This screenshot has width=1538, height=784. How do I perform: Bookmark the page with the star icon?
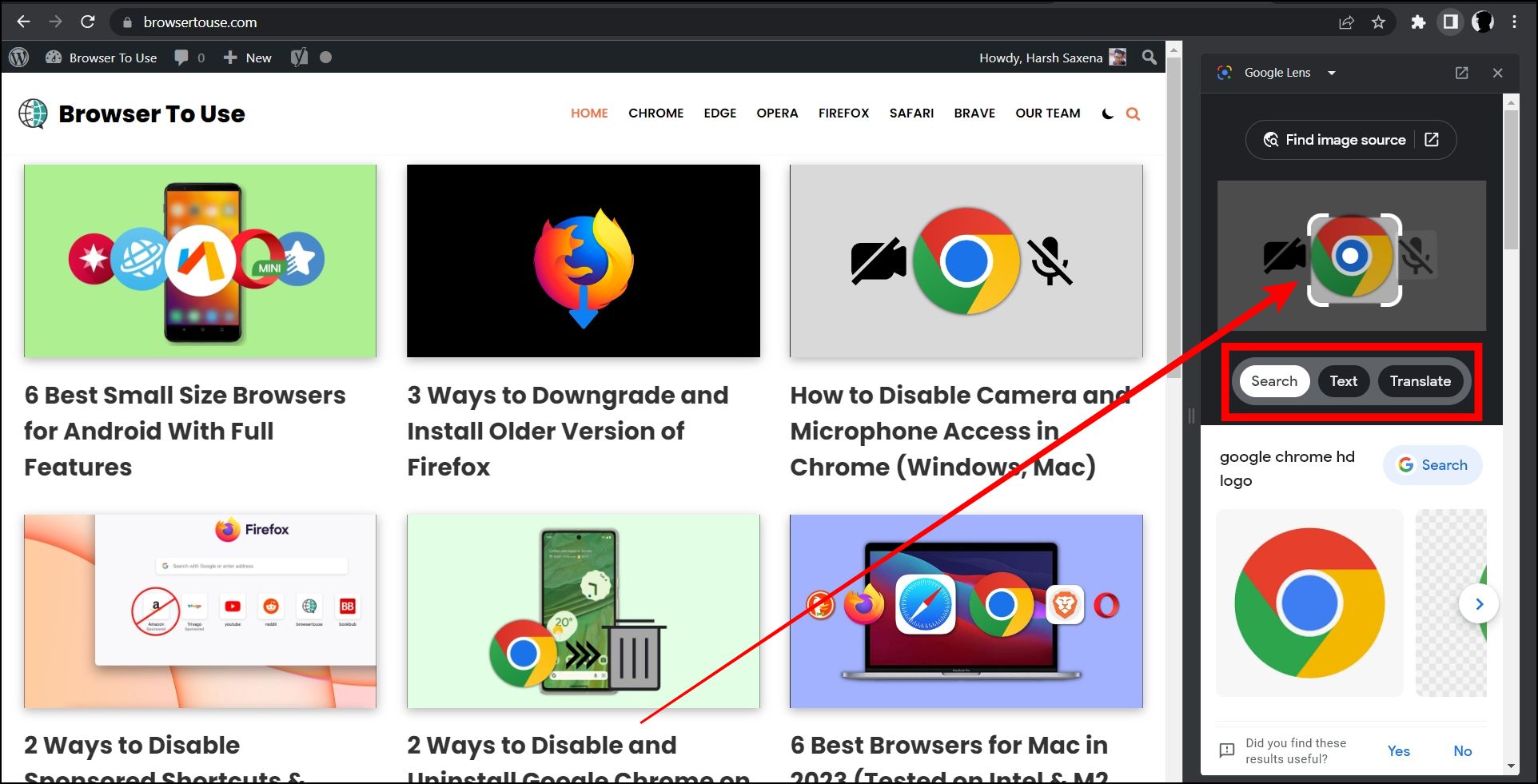click(x=1378, y=22)
